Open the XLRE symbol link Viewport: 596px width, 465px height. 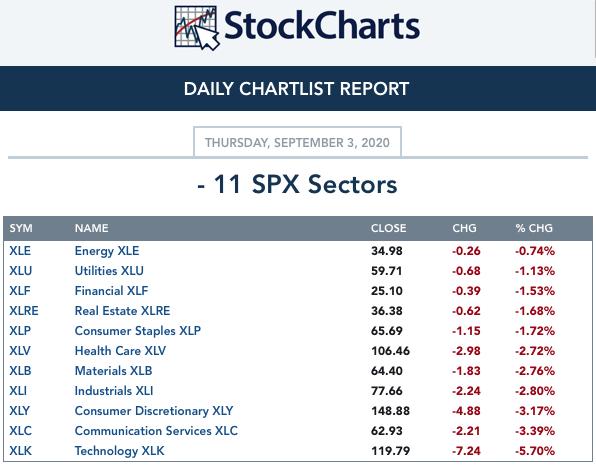24,311
